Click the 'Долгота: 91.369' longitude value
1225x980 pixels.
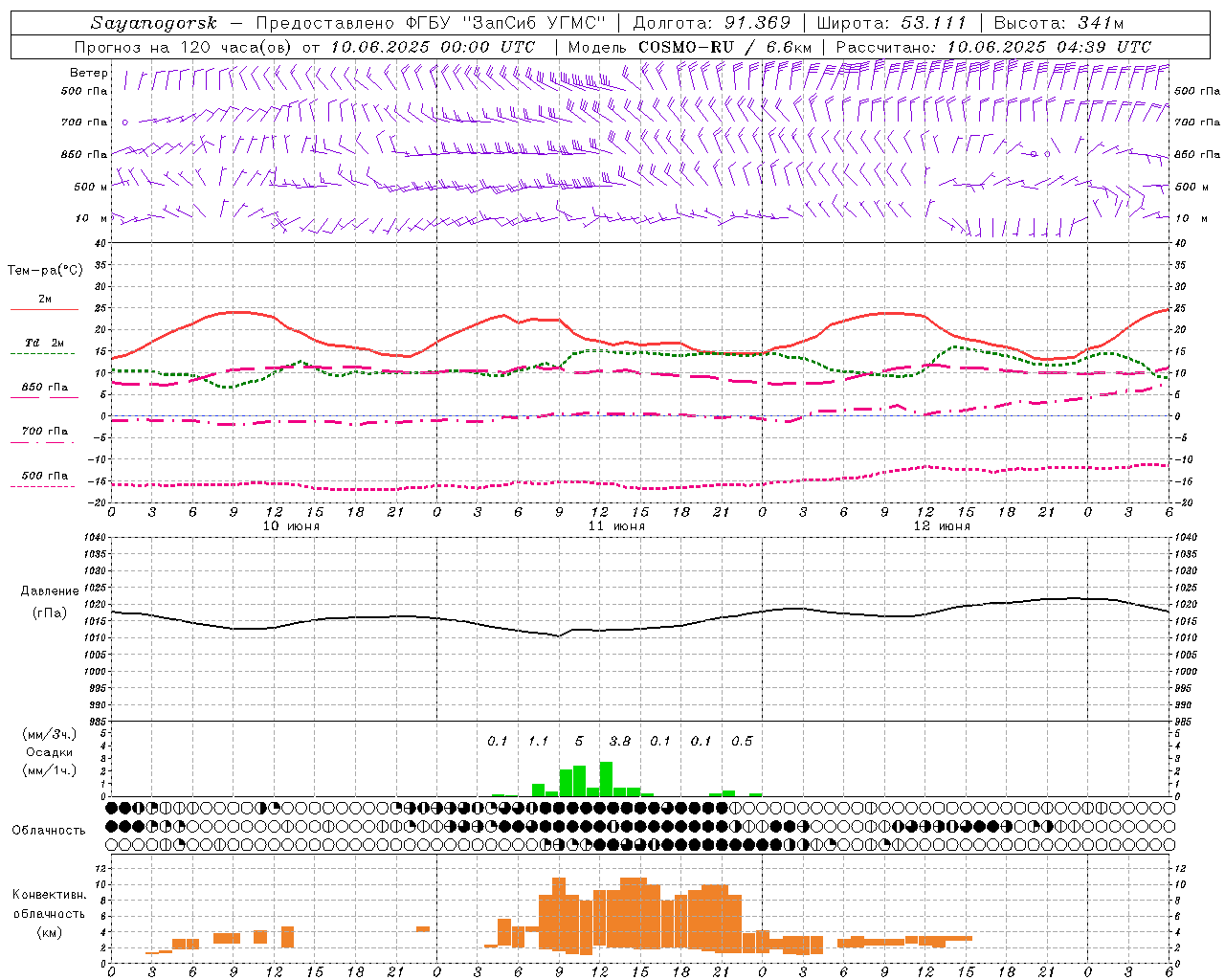(x=712, y=23)
